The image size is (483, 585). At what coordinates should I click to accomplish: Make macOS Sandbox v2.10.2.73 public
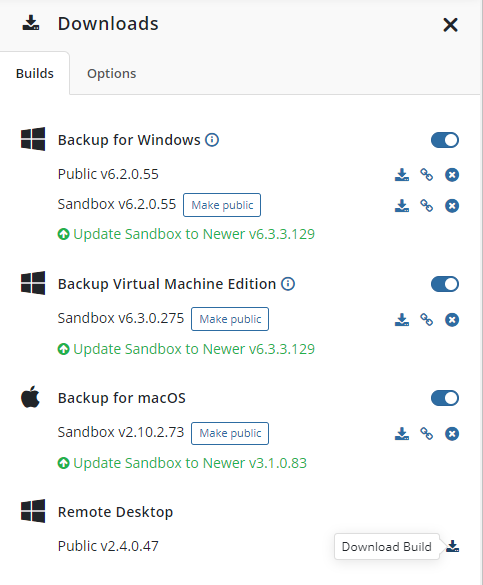230,433
